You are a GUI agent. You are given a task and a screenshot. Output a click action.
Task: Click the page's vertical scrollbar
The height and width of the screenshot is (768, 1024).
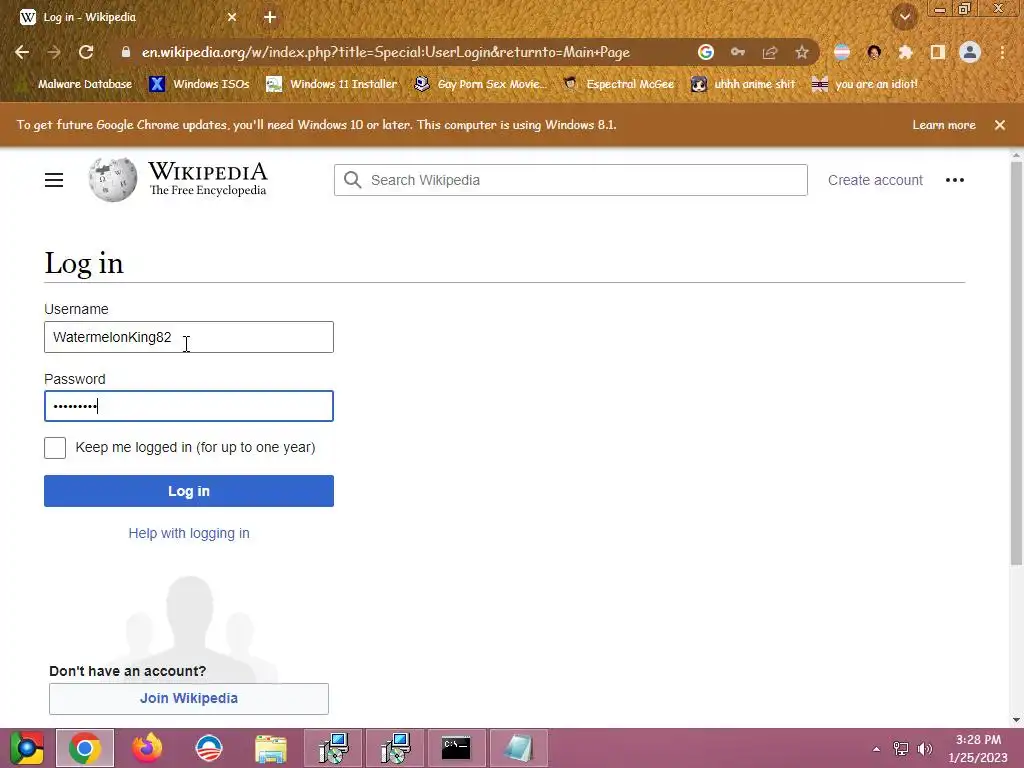pyautogui.click(x=1016, y=363)
